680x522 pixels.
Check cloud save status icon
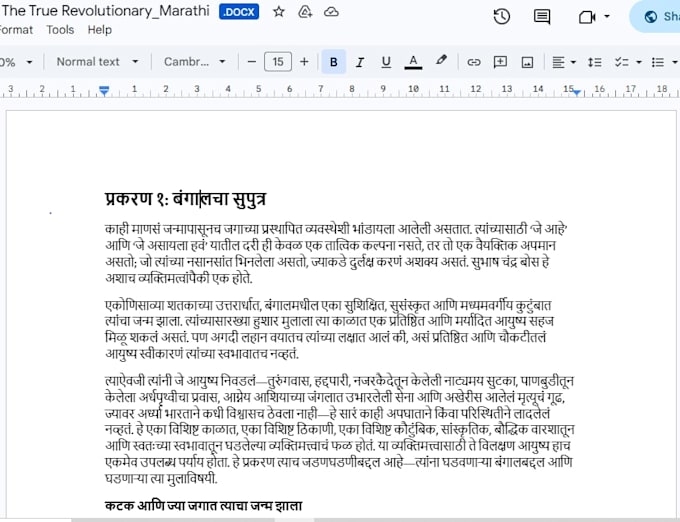(331, 12)
